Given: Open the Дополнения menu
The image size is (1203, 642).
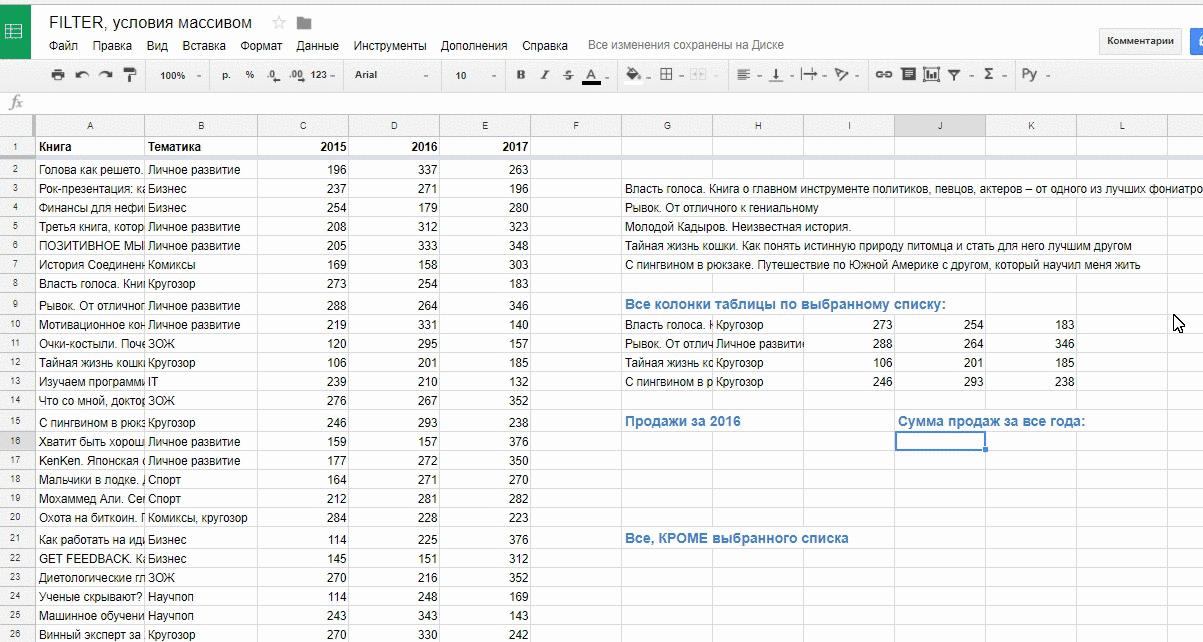Looking at the screenshot, I should 474,46.
